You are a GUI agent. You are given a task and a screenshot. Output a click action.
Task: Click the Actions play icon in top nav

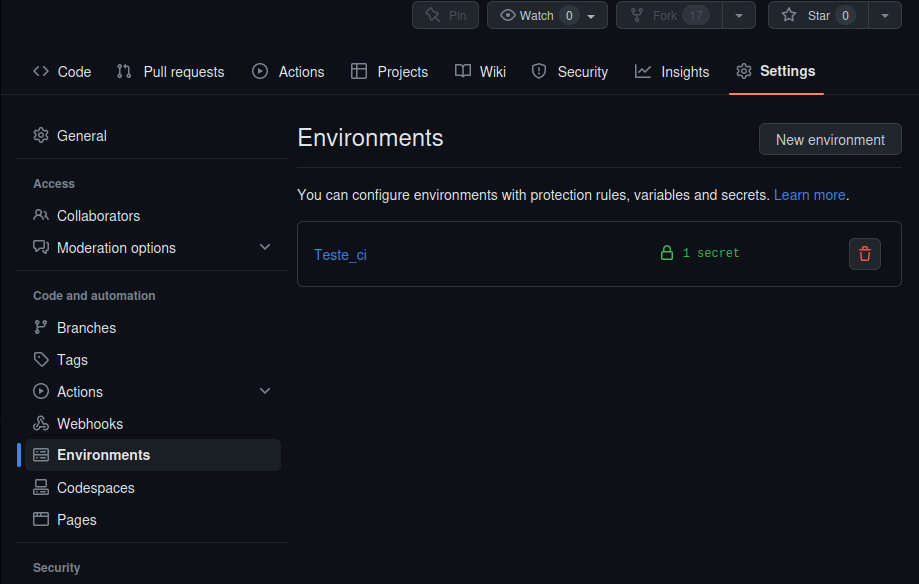tap(260, 72)
